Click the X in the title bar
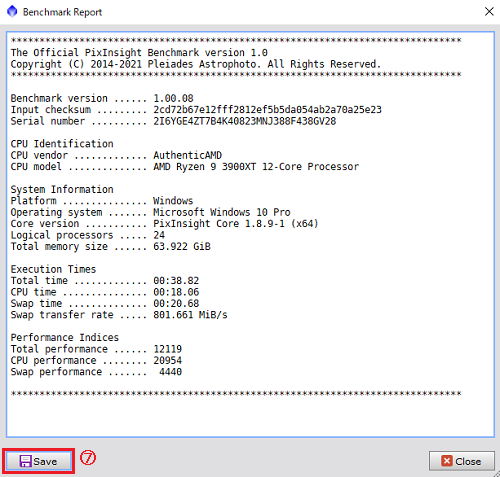Viewport: 500px width, 477px height. pos(489,12)
